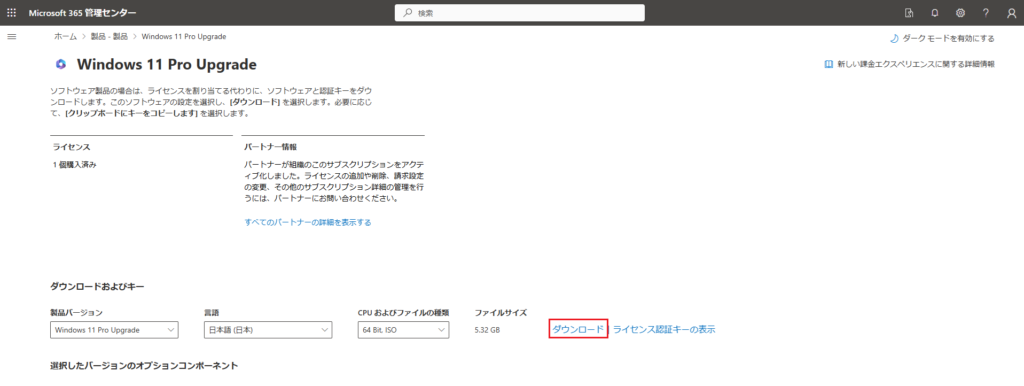Image resolution: width=1024 pixels, height=386 pixels.
Task: Click Windows 11 Pro Upgrade breadcrumb
Action: [184, 37]
